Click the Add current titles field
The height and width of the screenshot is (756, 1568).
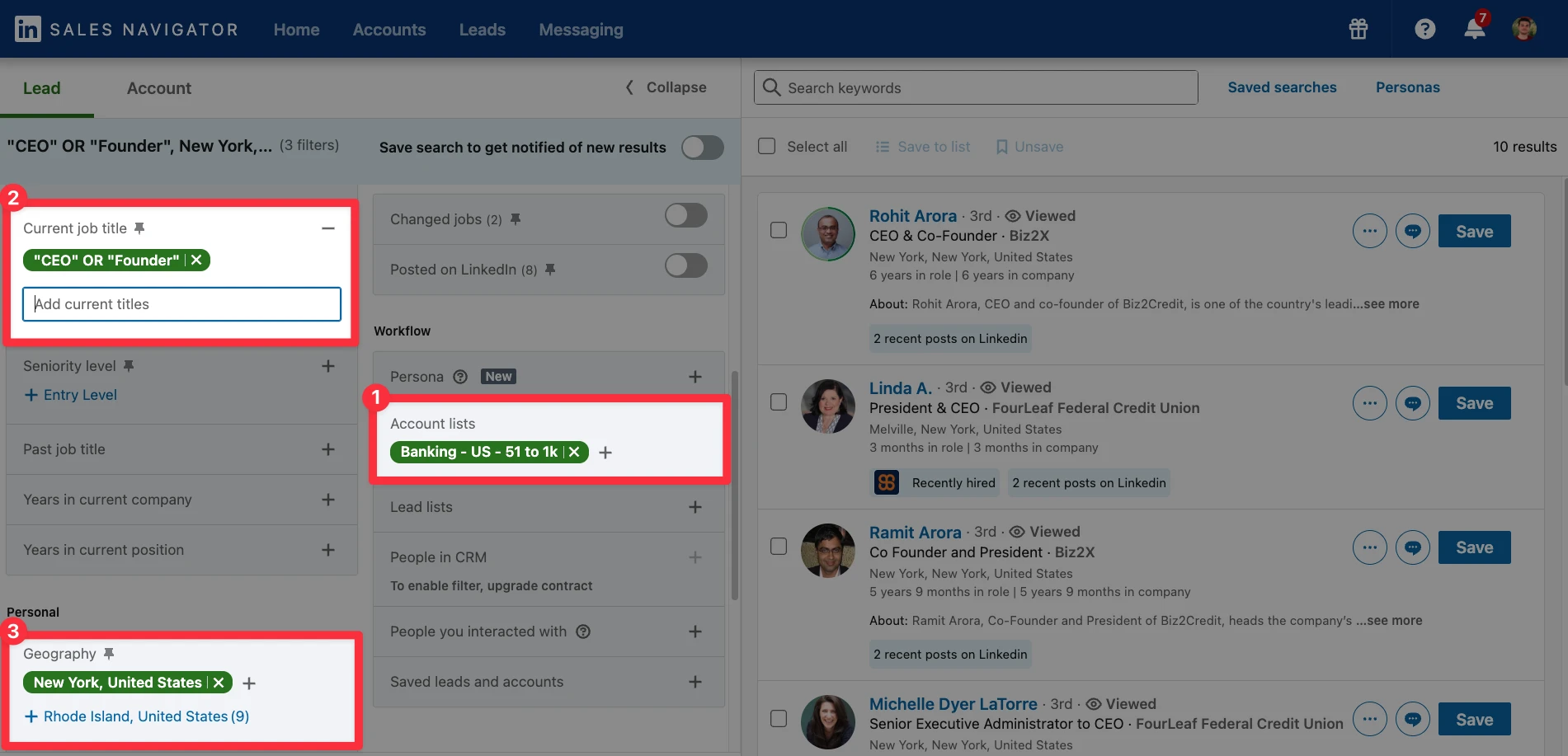[x=181, y=304]
